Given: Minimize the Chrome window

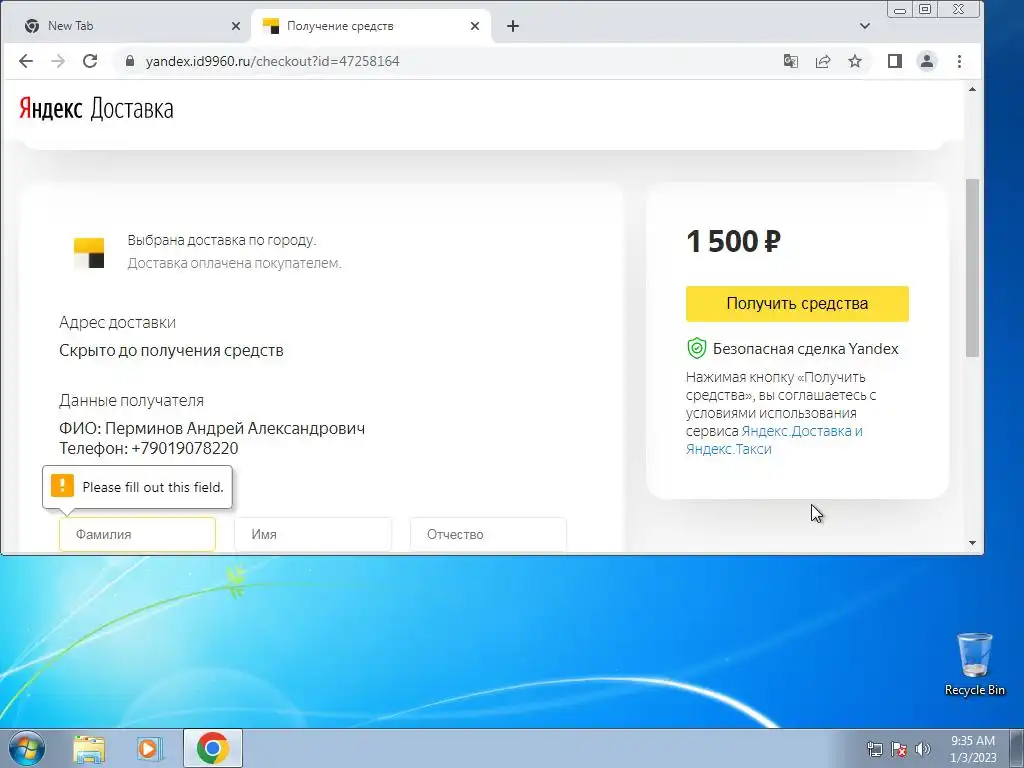Looking at the screenshot, I should coord(900,9).
